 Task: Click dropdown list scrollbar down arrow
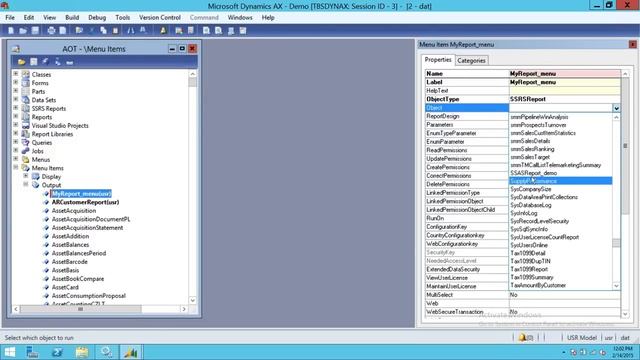pyautogui.click(x=616, y=286)
